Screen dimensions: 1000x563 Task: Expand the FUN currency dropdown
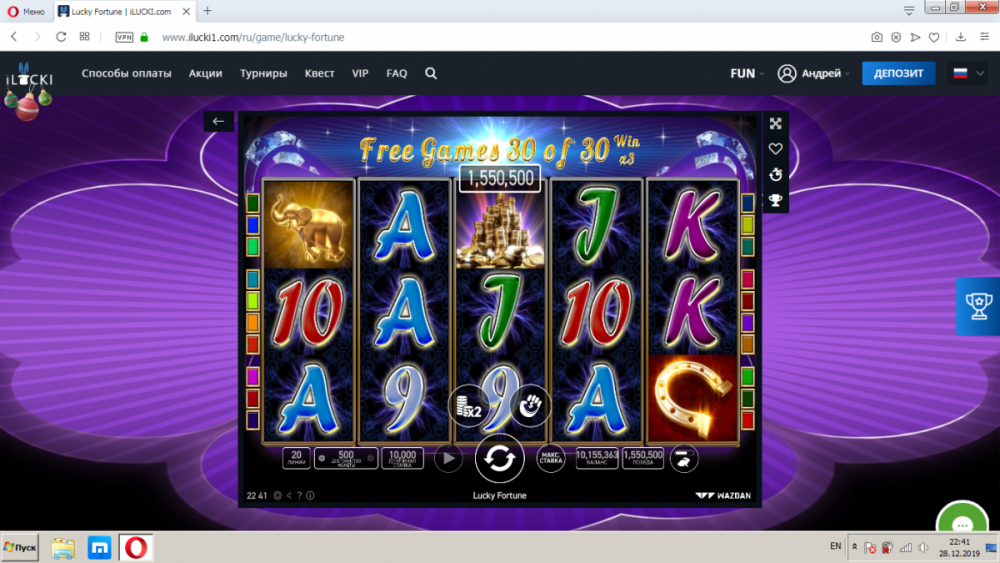coord(747,73)
